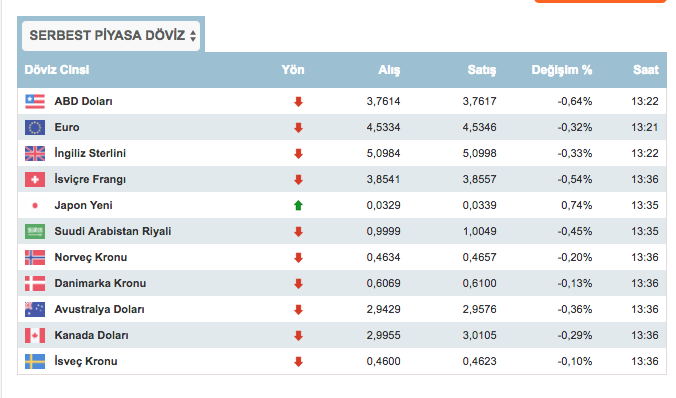Click the Sweden flag icon
676x398 pixels.
pos(35,361)
